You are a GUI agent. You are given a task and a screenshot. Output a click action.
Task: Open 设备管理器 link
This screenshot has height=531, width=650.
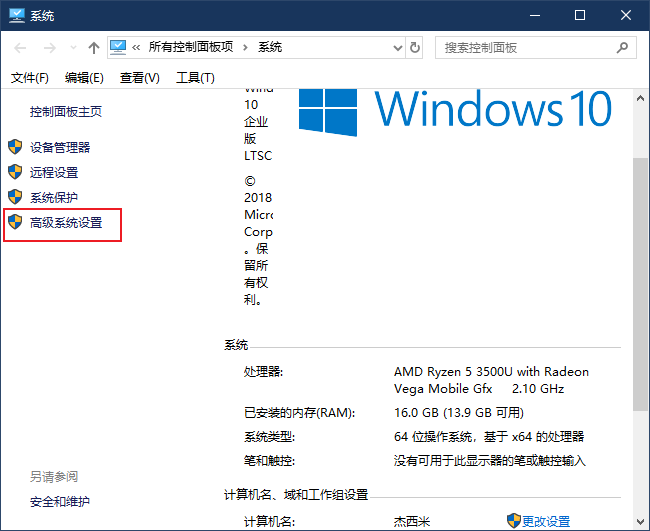60,147
